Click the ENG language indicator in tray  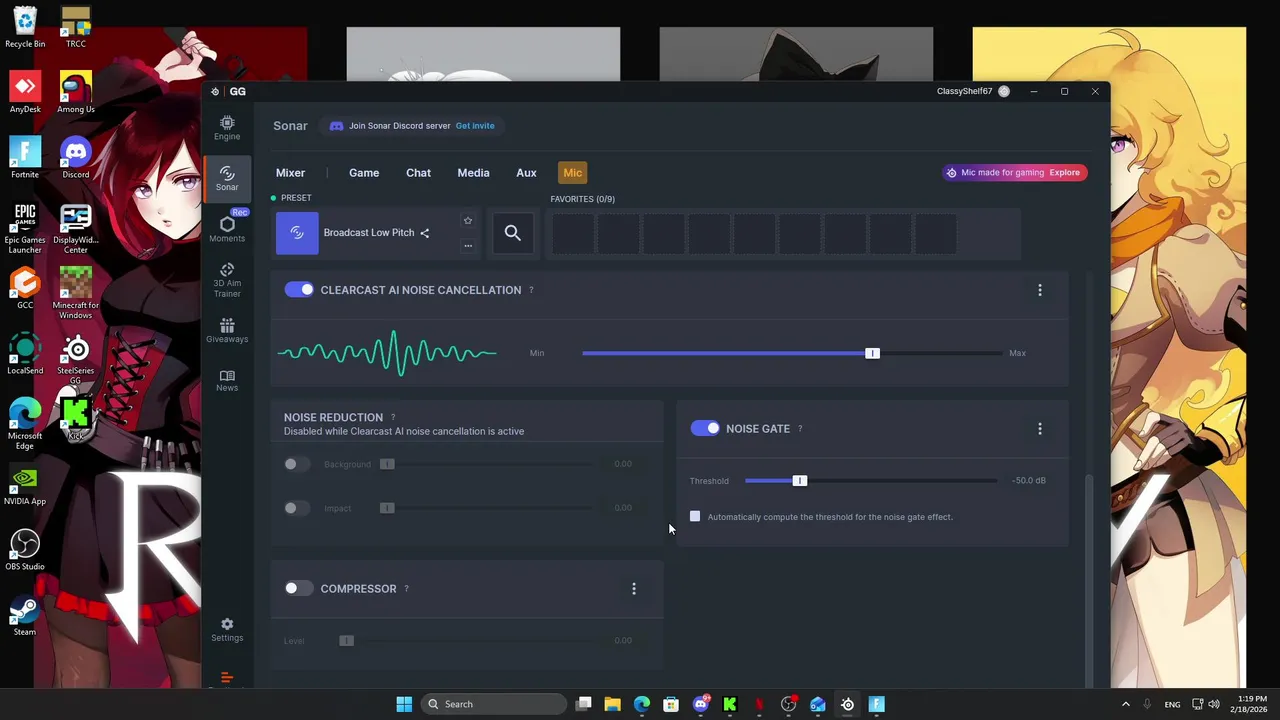click(1172, 704)
